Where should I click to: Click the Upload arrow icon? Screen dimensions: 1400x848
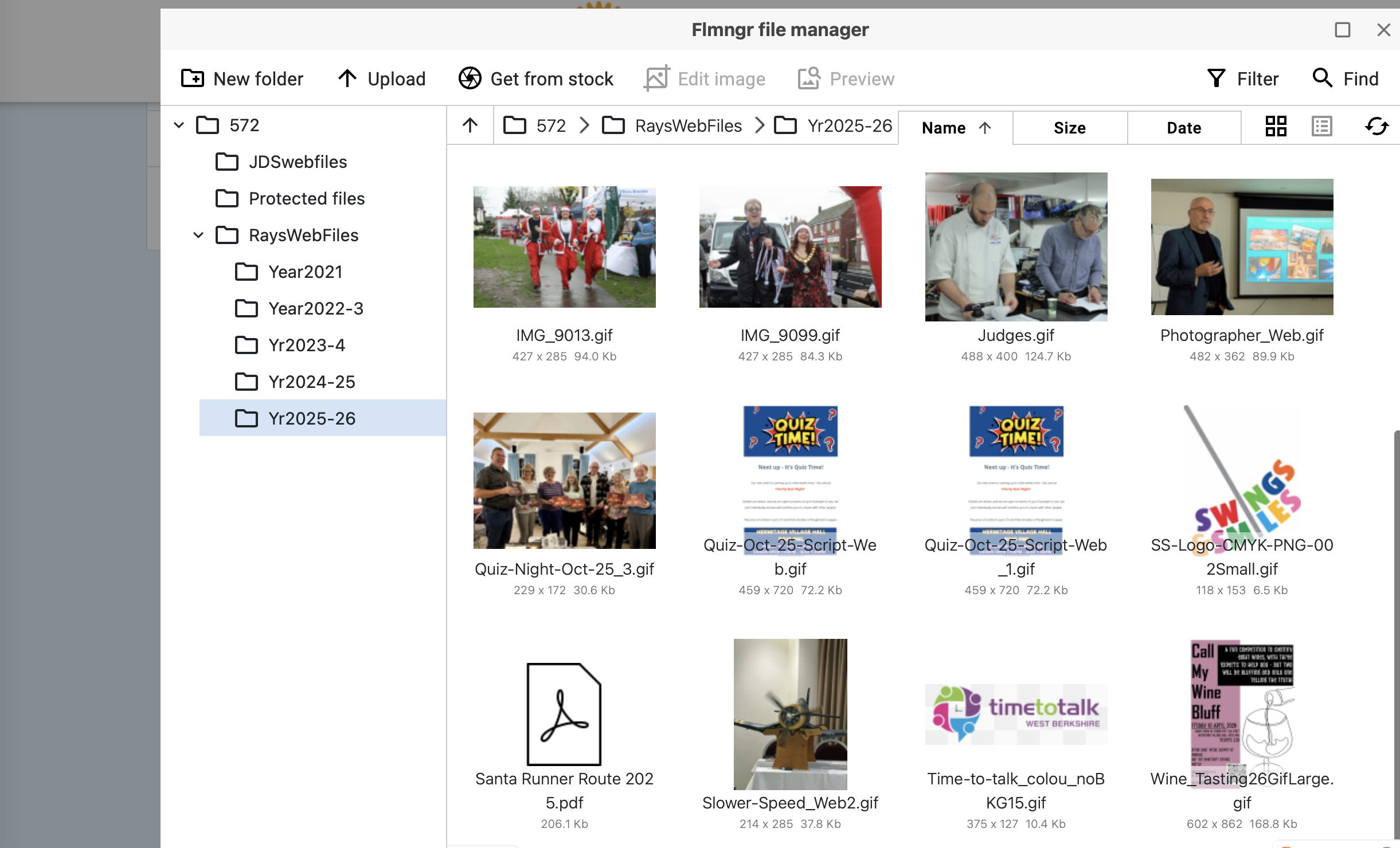point(347,78)
